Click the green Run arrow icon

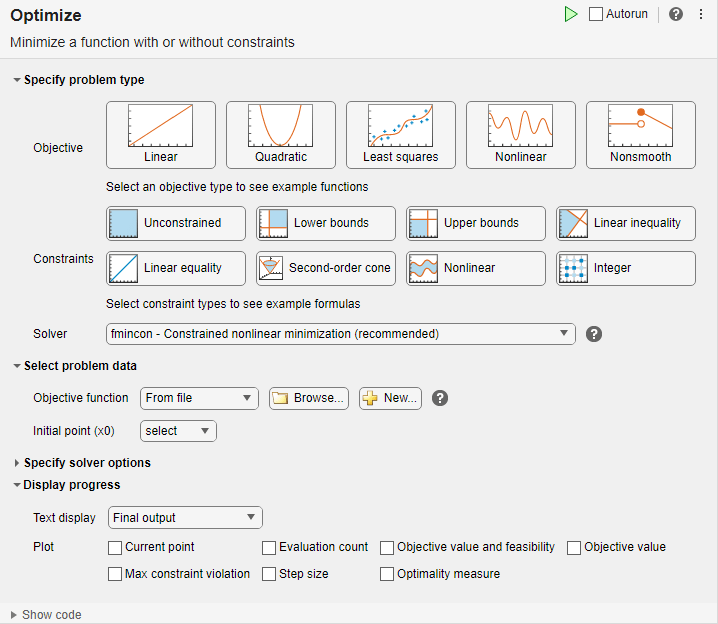pyautogui.click(x=570, y=14)
